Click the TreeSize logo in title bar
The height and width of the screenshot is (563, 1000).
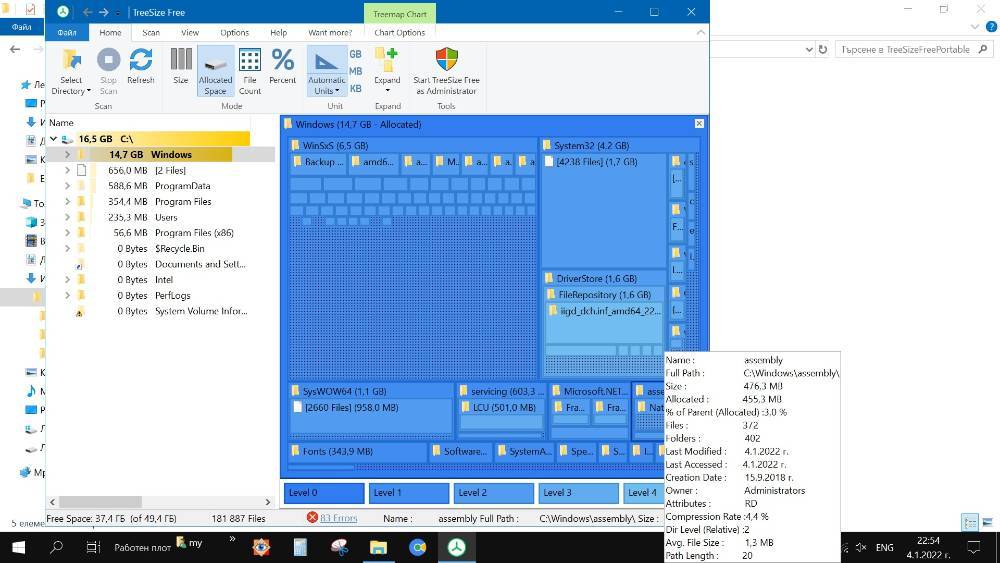coord(62,12)
